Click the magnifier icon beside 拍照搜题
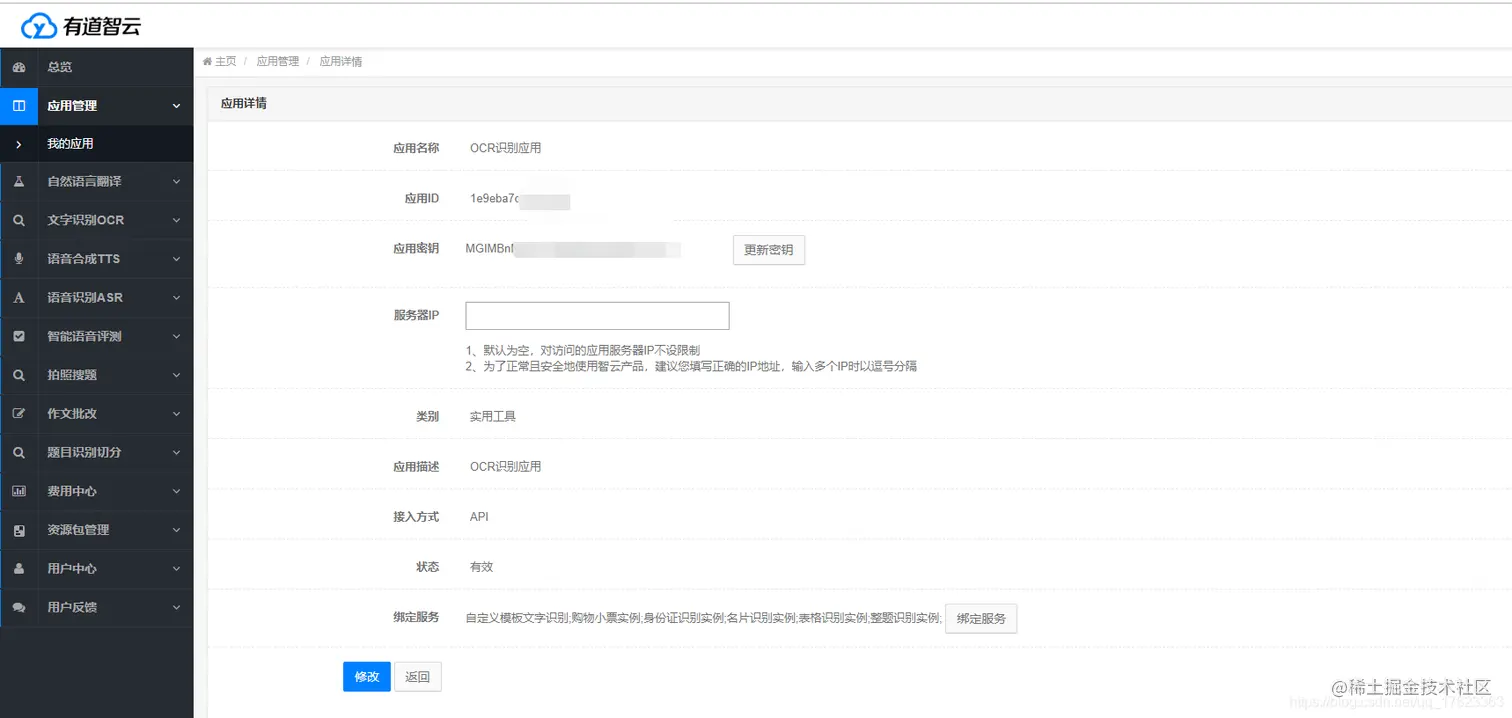This screenshot has width=1512, height=718. 18,375
